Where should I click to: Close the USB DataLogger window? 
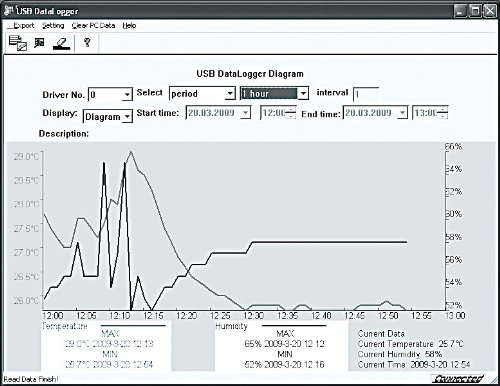point(490,11)
